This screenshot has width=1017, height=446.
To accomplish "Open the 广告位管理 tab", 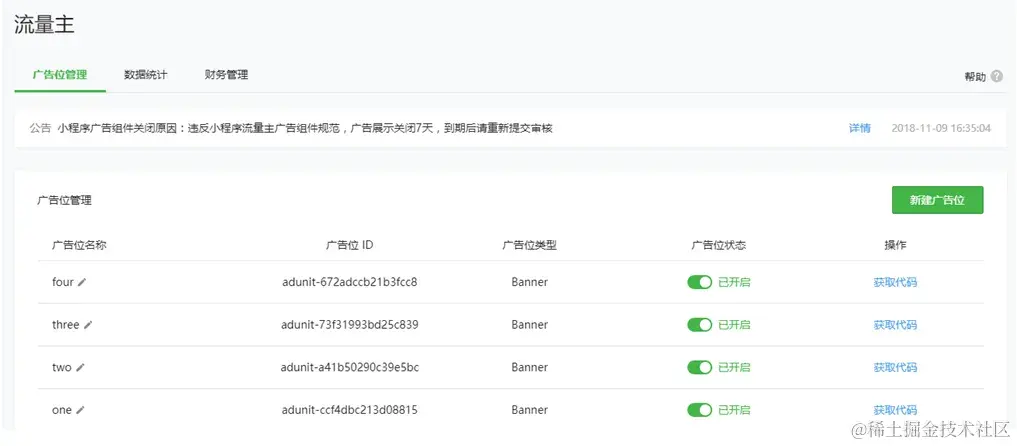I will [x=60, y=75].
